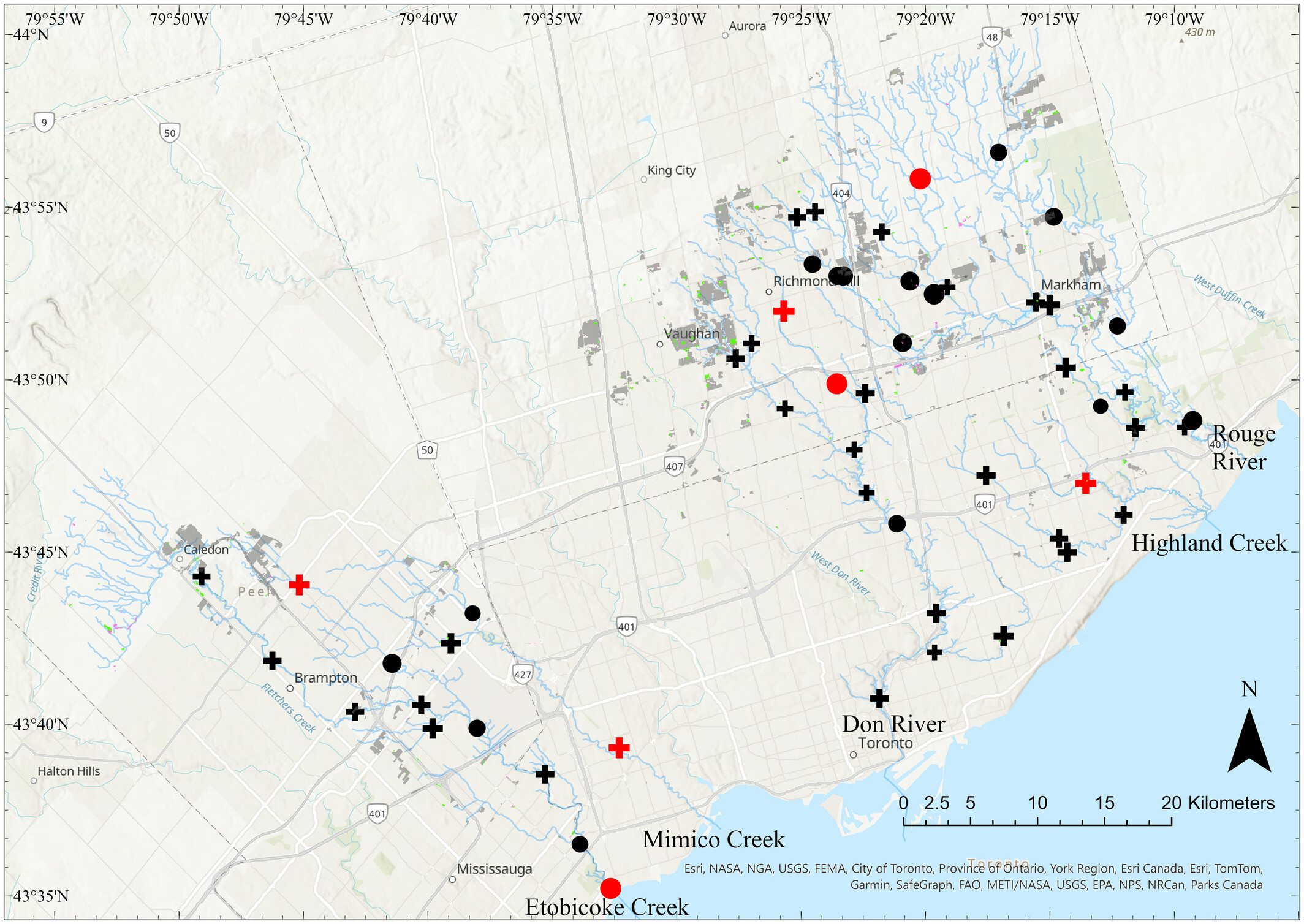Image resolution: width=1304 pixels, height=924 pixels.
Task: Click the Highway 9 shield
Action: pos(44,122)
